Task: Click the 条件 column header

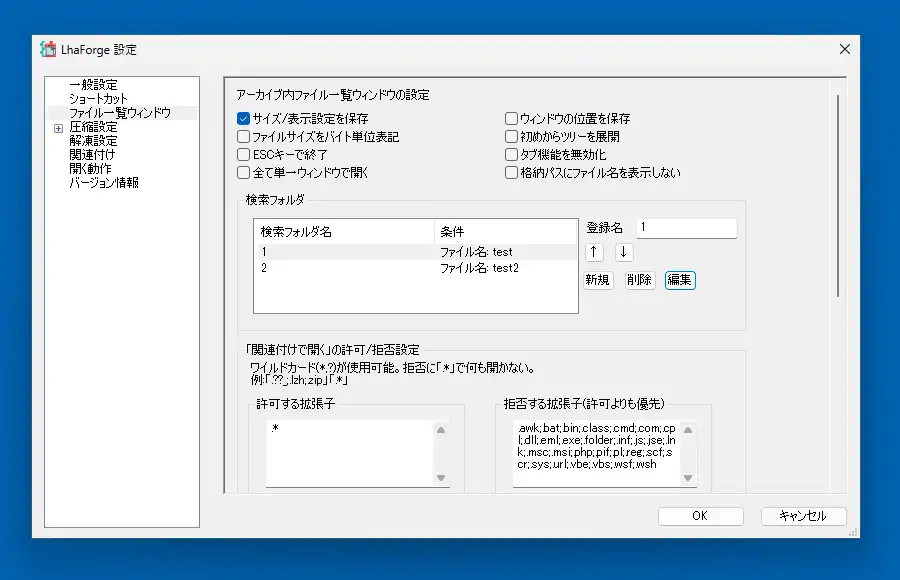Action: click(x=505, y=232)
